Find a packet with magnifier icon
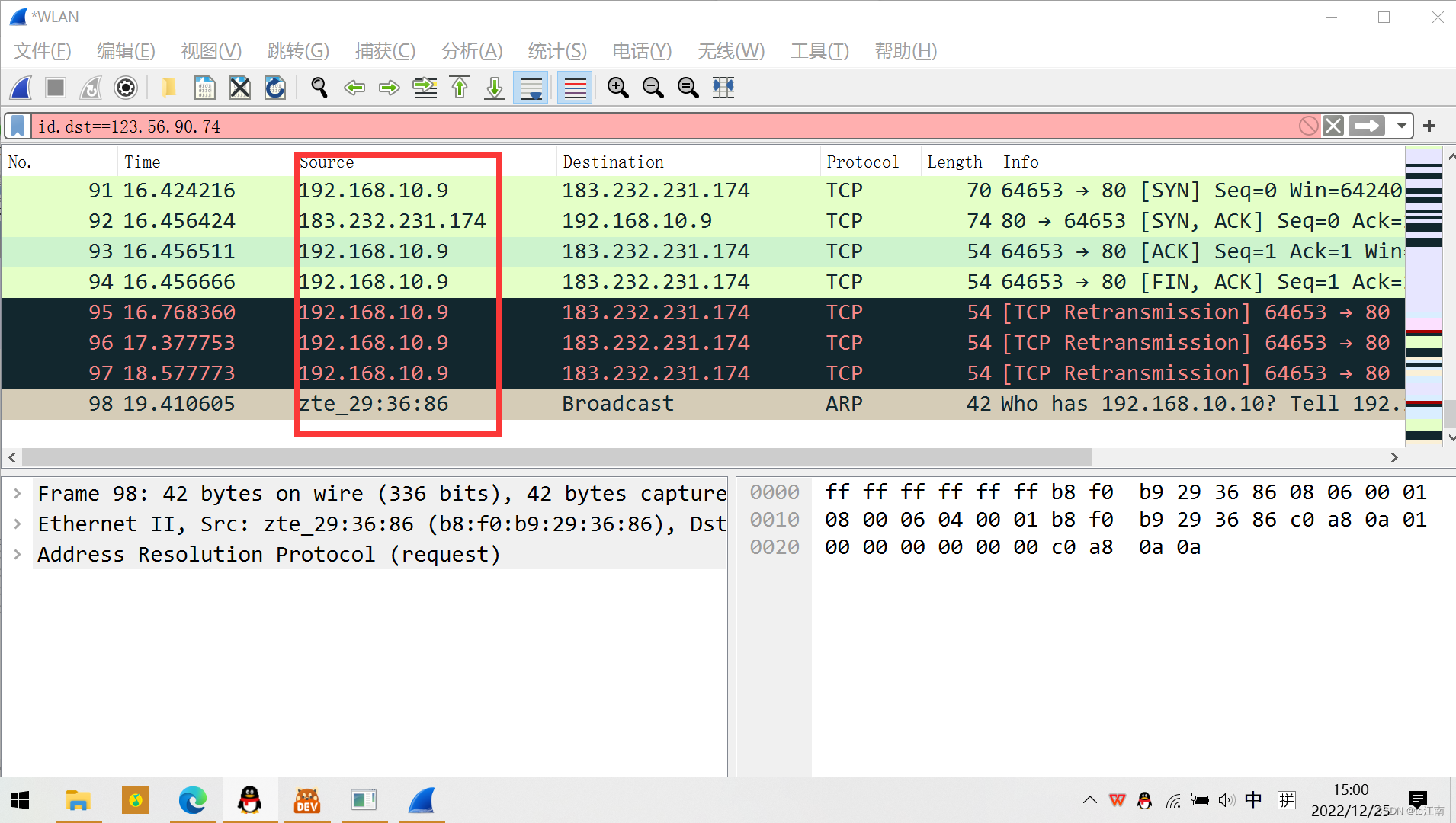Image resolution: width=1456 pixels, height=823 pixels. coord(319,88)
